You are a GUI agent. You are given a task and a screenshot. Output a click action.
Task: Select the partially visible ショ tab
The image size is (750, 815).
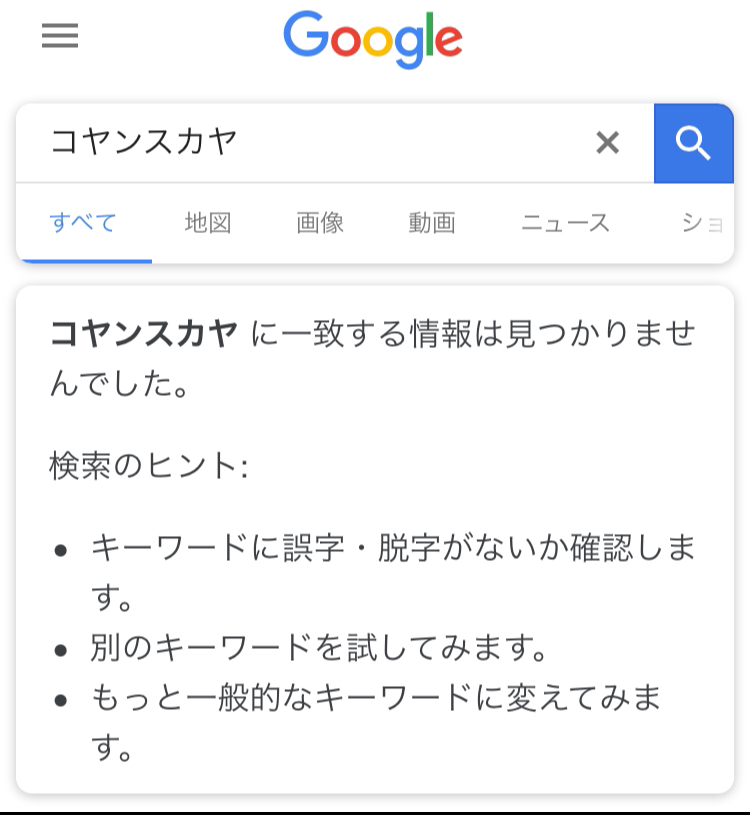[x=703, y=224]
